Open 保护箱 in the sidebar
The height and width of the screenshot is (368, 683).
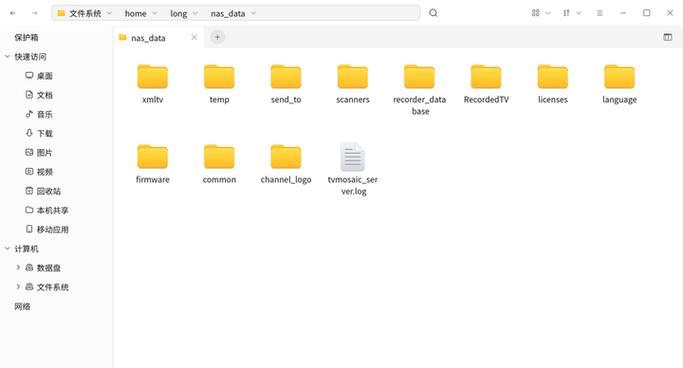26,37
